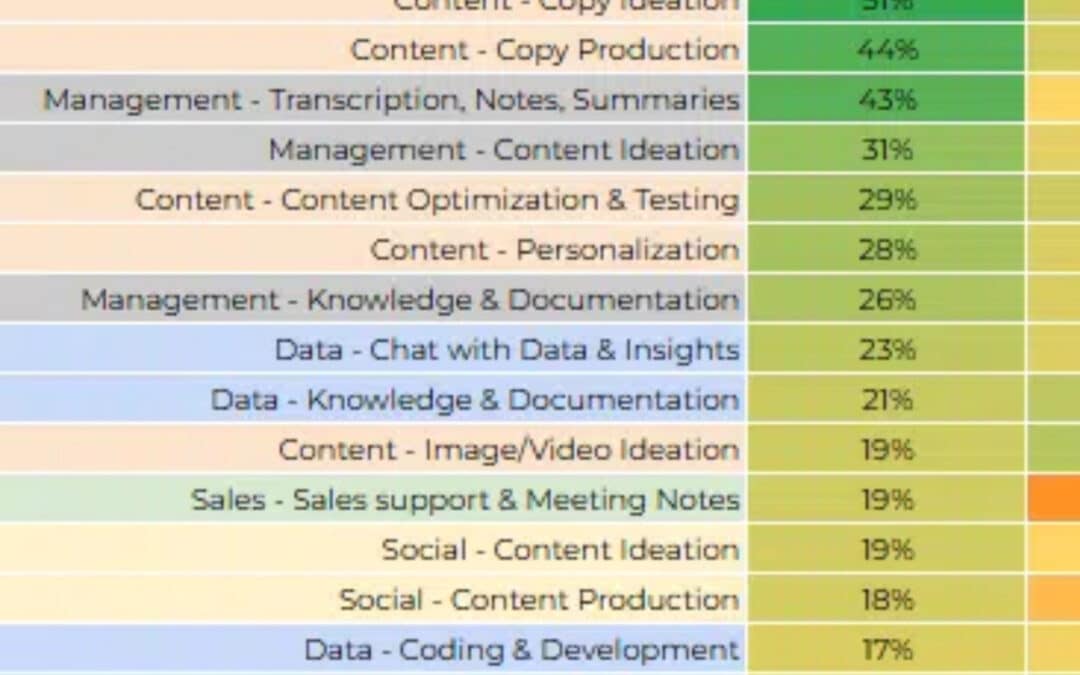Select Management - Transcription, Notes, Summaries label

(x=391, y=100)
